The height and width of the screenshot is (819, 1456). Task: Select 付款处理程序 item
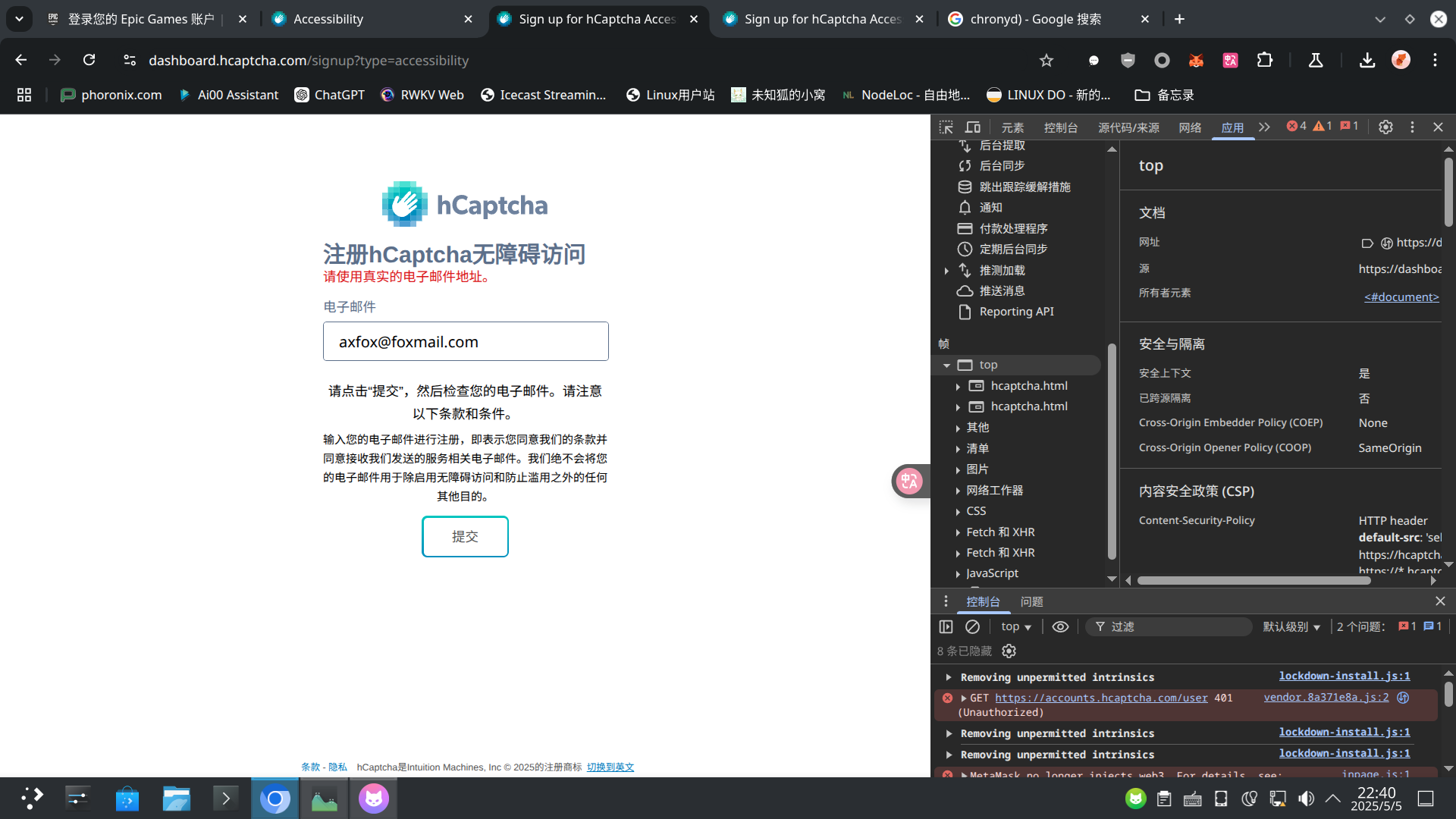[x=1013, y=228]
